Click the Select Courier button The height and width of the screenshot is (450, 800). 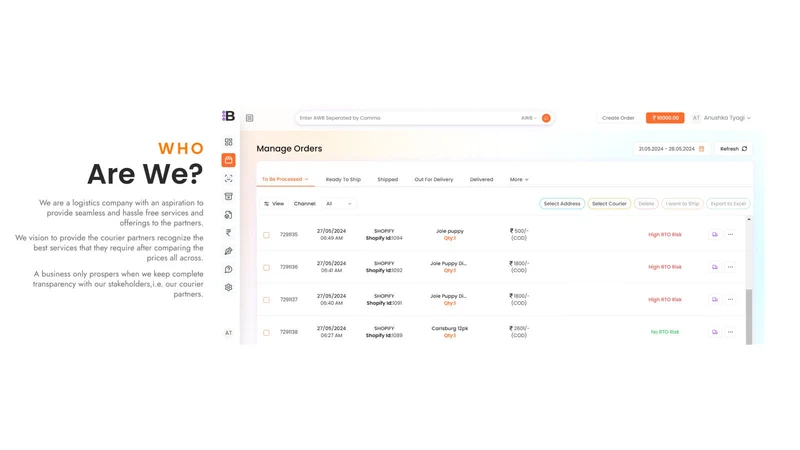tap(609, 204)
